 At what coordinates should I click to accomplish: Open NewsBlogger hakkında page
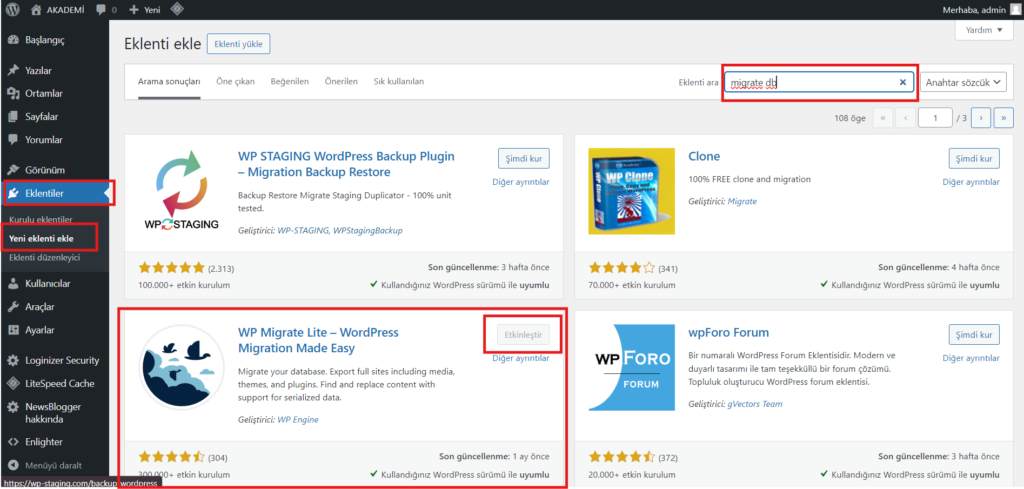coord(54,413)
